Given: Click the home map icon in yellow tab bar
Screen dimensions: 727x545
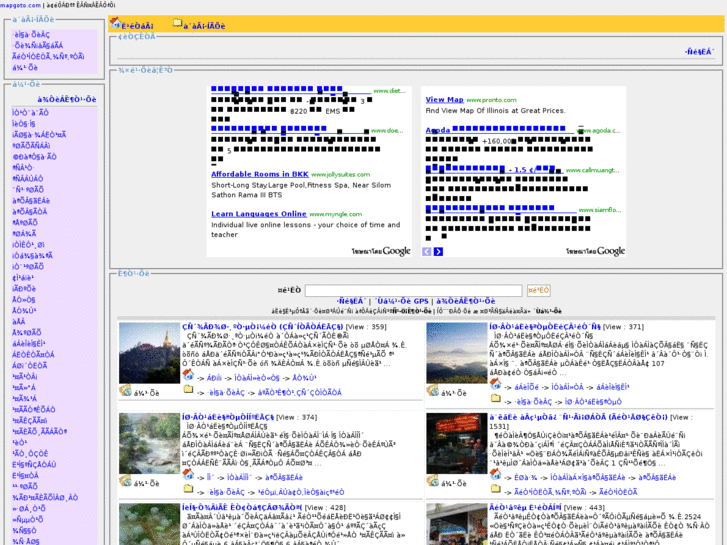Looking at the screenshot, I should [113, 23].
